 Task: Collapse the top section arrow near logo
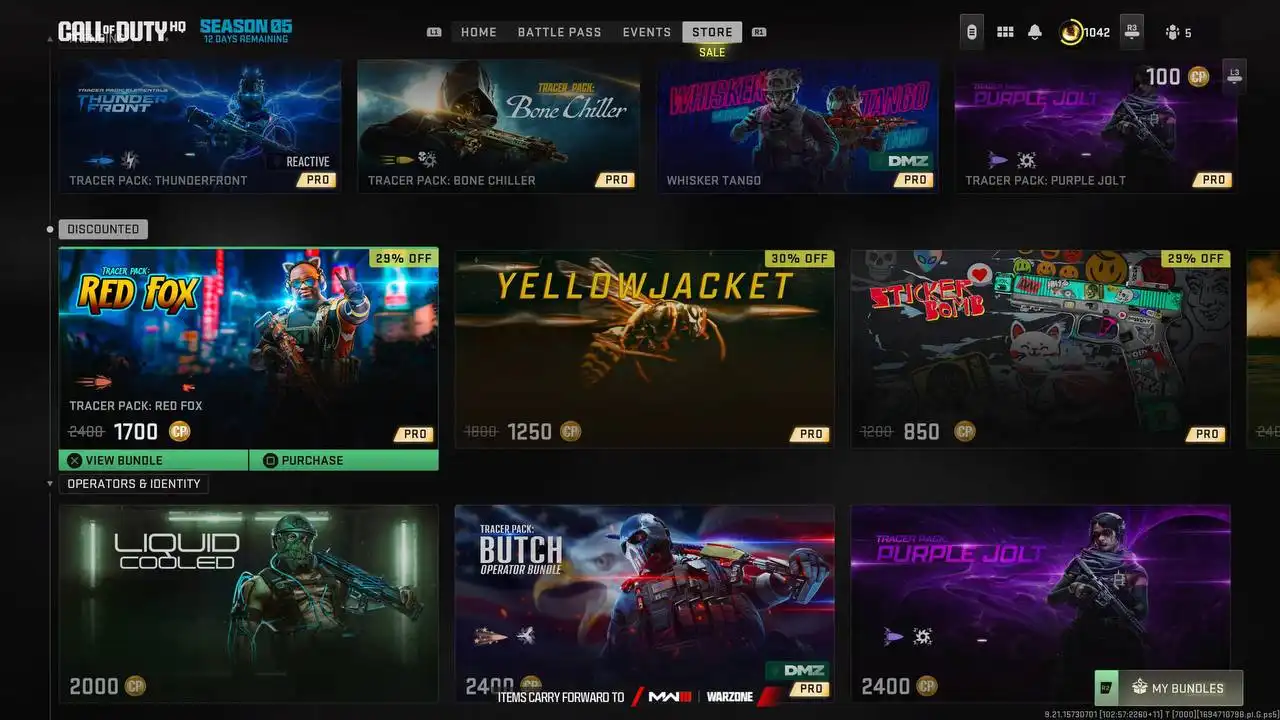pos(51,39)
